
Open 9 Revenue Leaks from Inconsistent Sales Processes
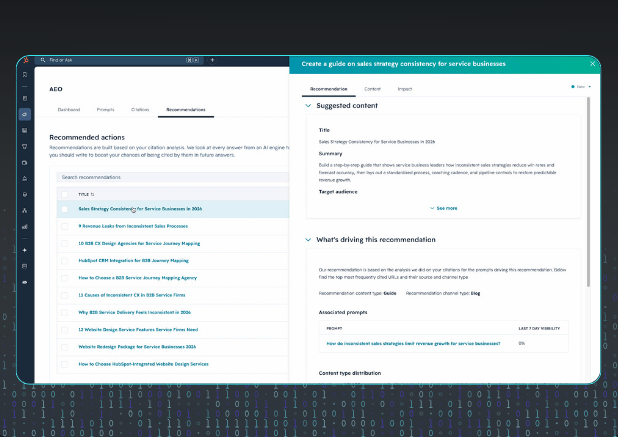(x=133, y=226)
